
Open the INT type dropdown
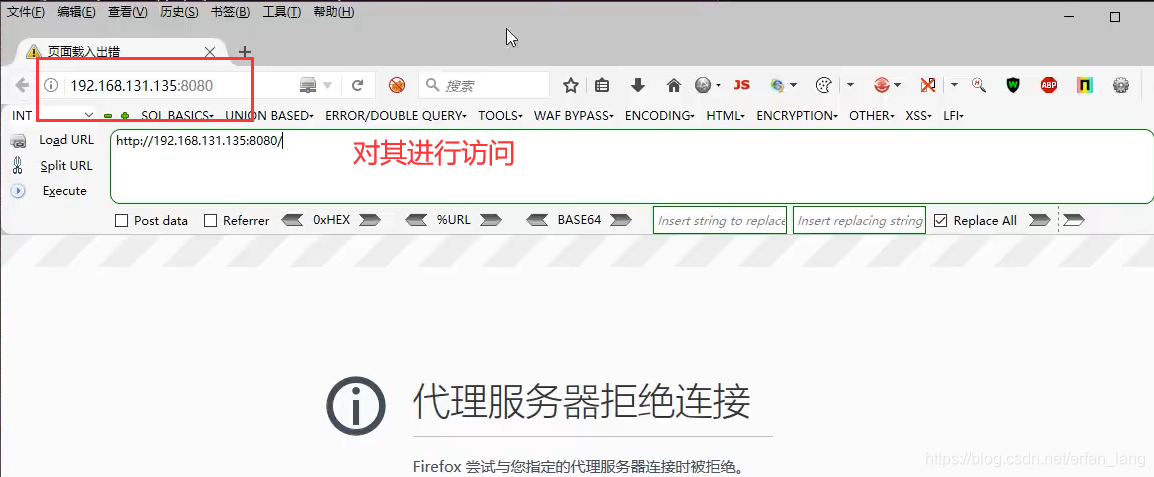(53, 116)
